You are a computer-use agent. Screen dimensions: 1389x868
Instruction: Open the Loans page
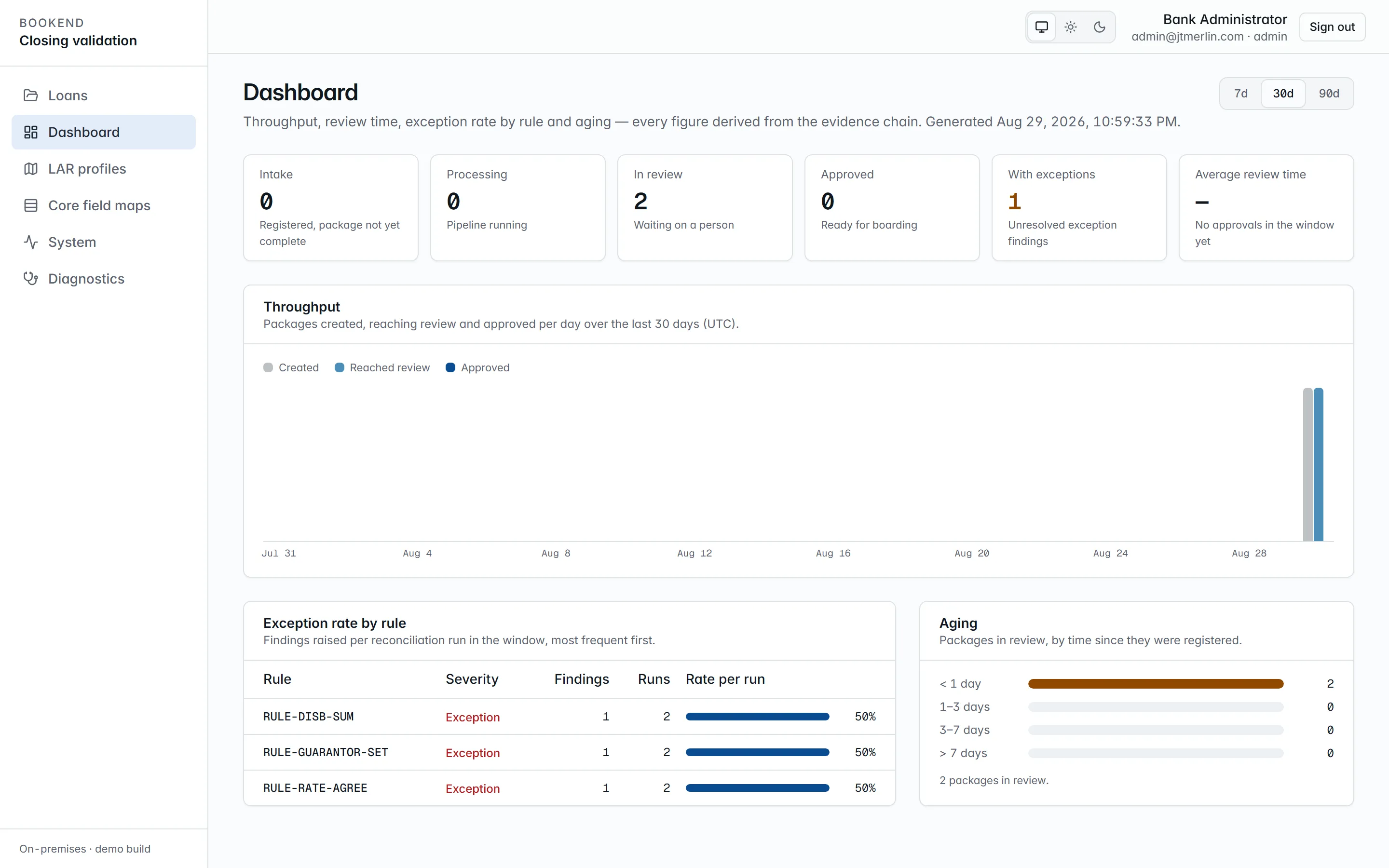tap(103, 95)
